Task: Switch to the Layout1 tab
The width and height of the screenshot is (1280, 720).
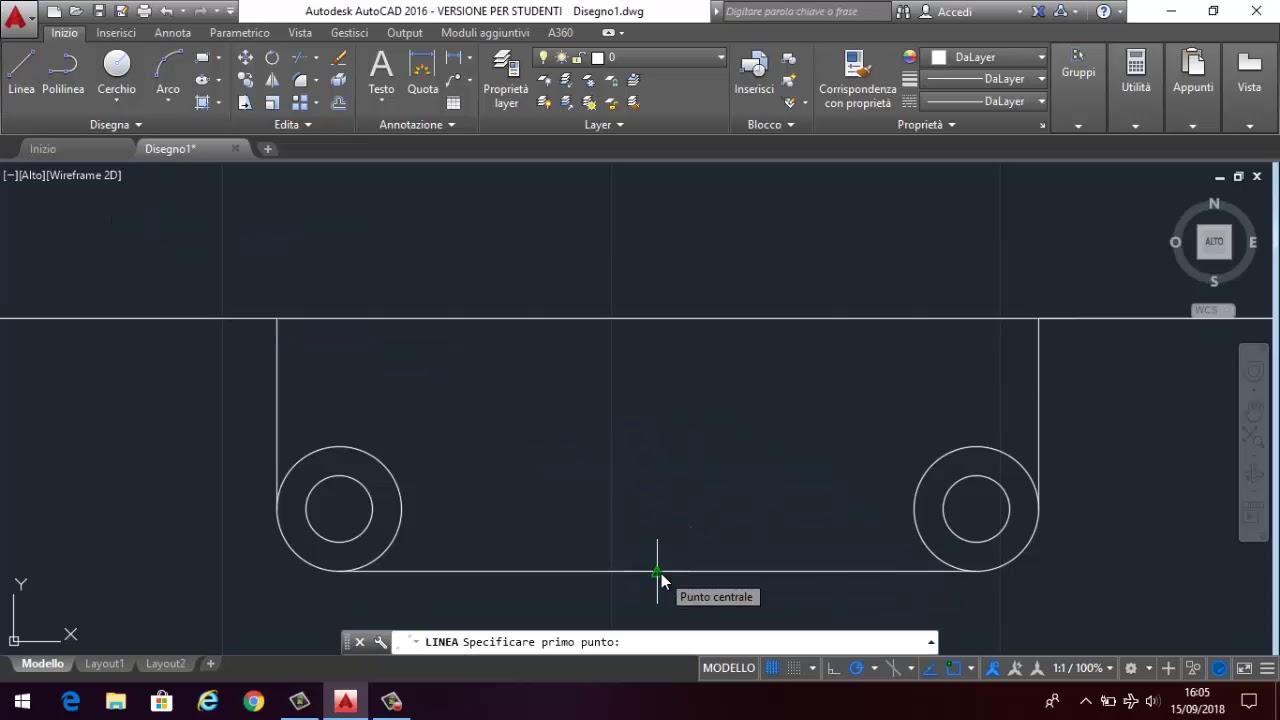Action: 104,664
